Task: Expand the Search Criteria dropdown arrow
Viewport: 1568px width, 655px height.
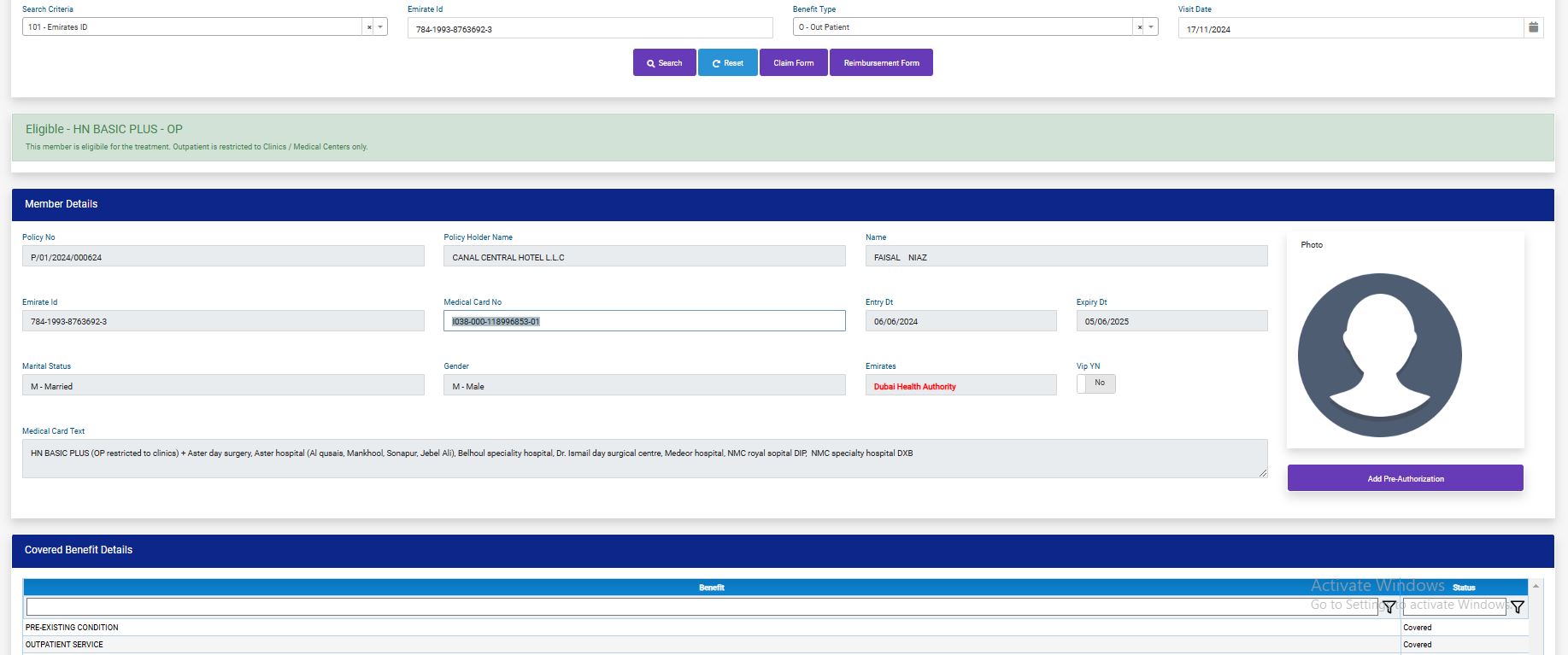Action: [380, 27]
